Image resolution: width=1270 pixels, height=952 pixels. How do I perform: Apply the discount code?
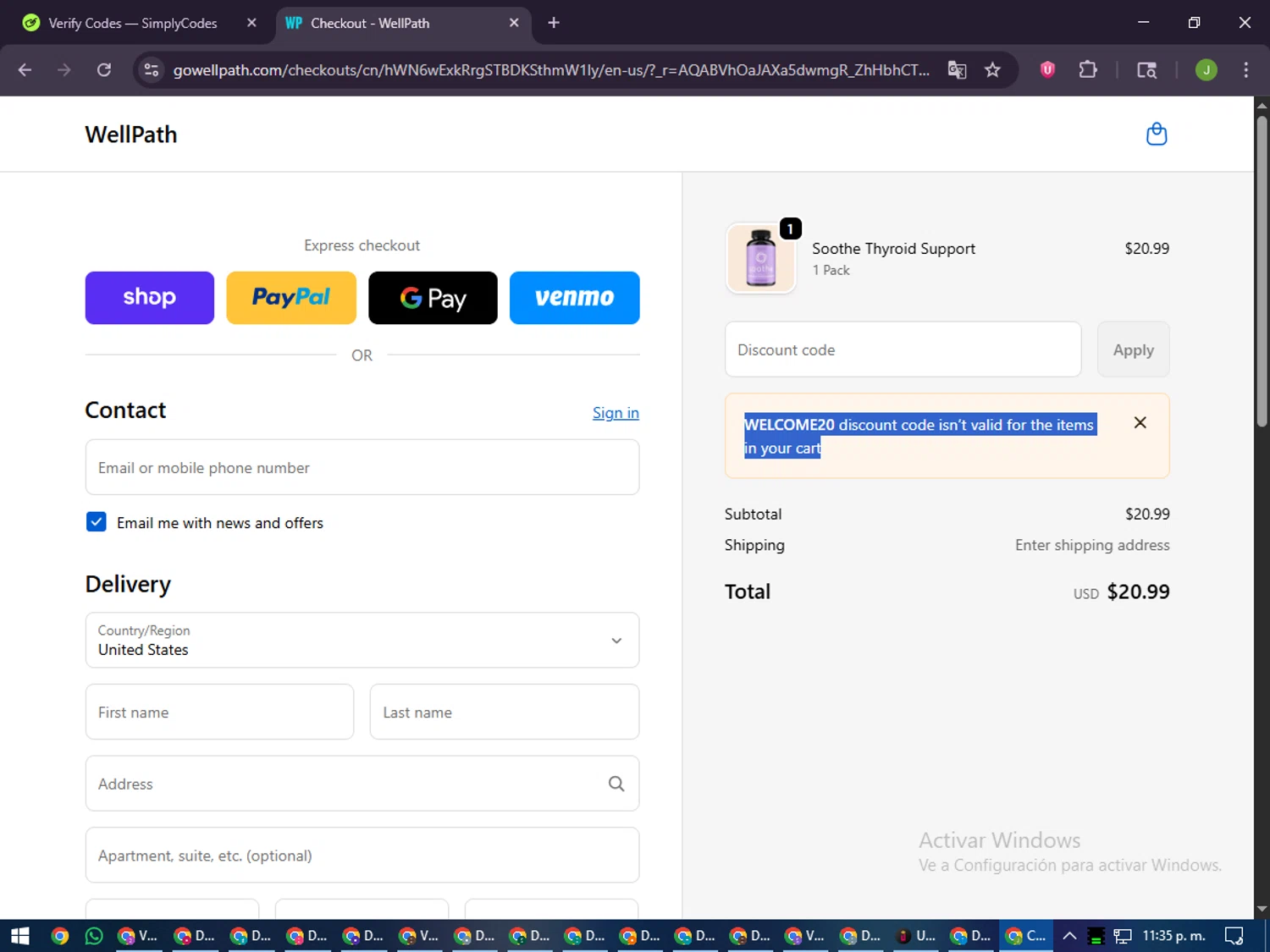1134,349
